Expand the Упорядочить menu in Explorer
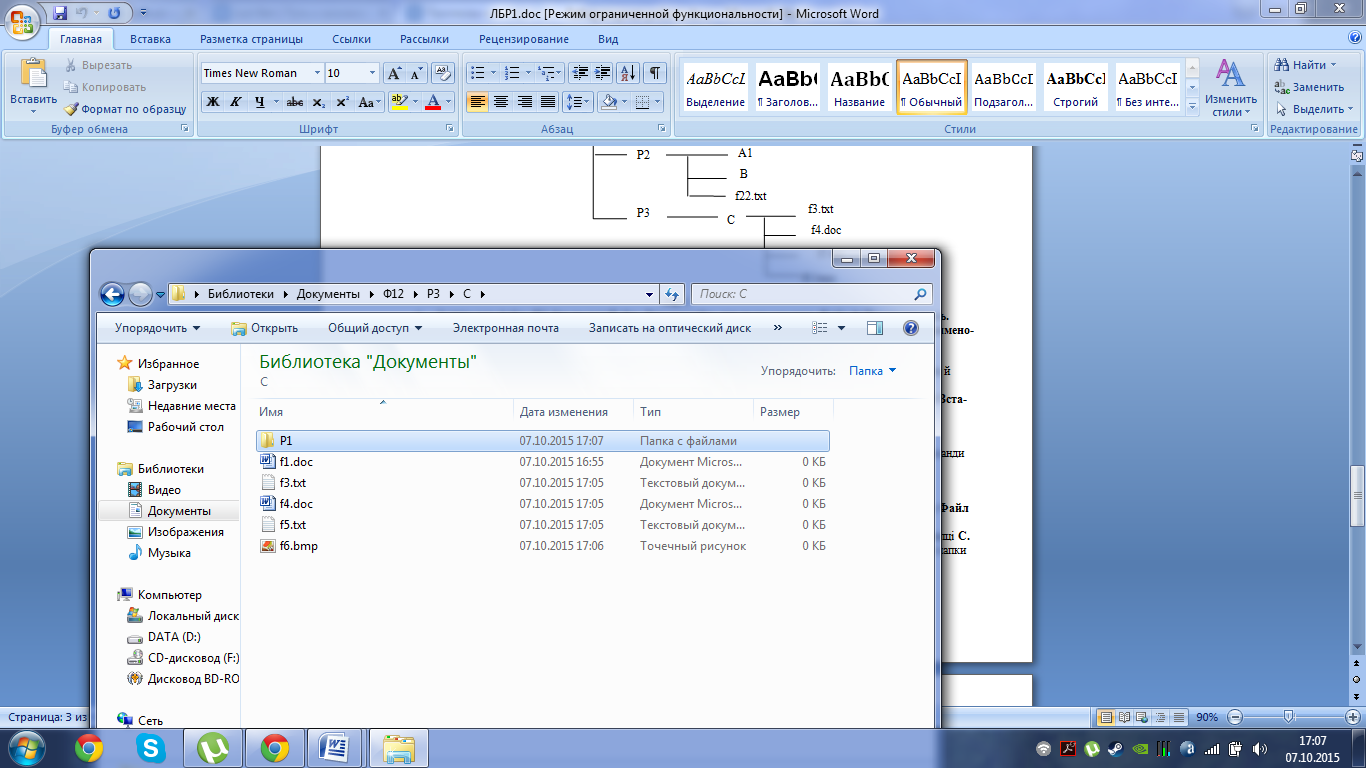The width and height of the screenshot is (1366, 768). pos(157,328)
